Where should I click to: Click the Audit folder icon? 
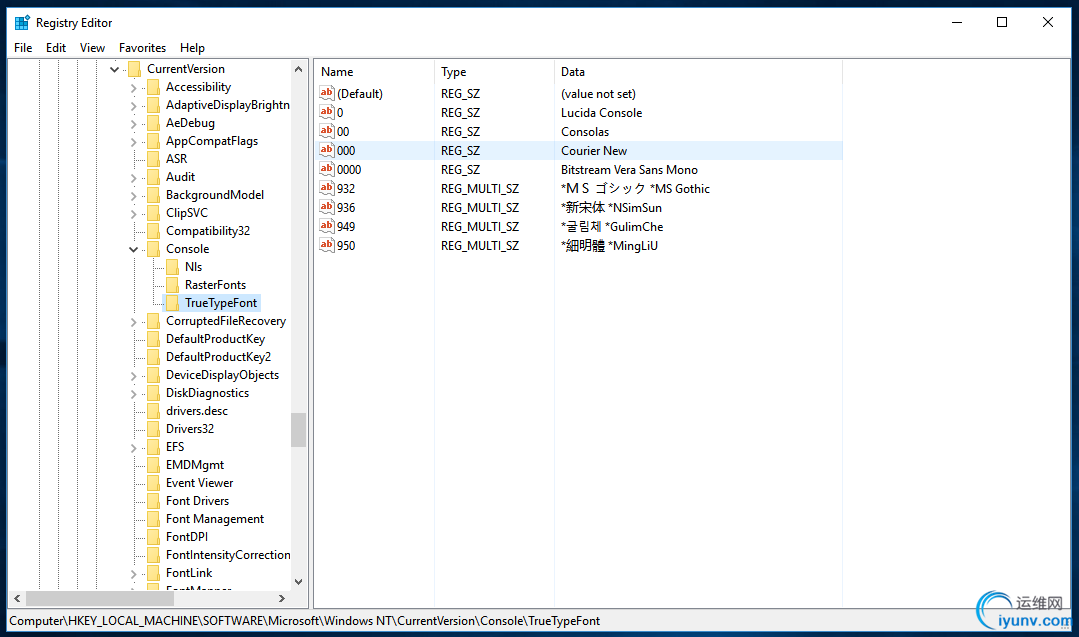(x=153, y=177)
